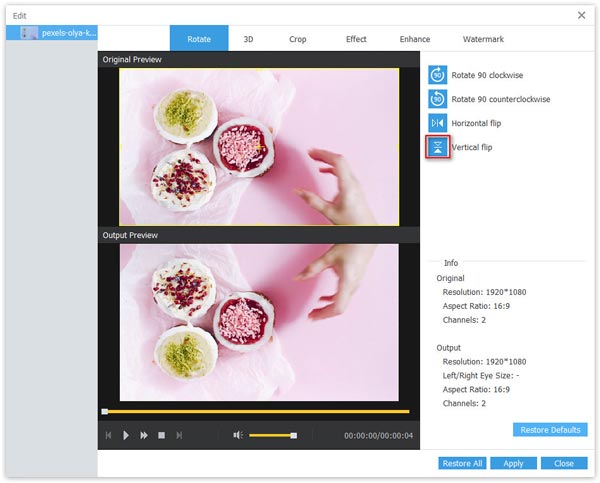Click the Restore Defaults button
Viewport: 600px width, 483px height.
pyautogui.click(x=550, y=430)
